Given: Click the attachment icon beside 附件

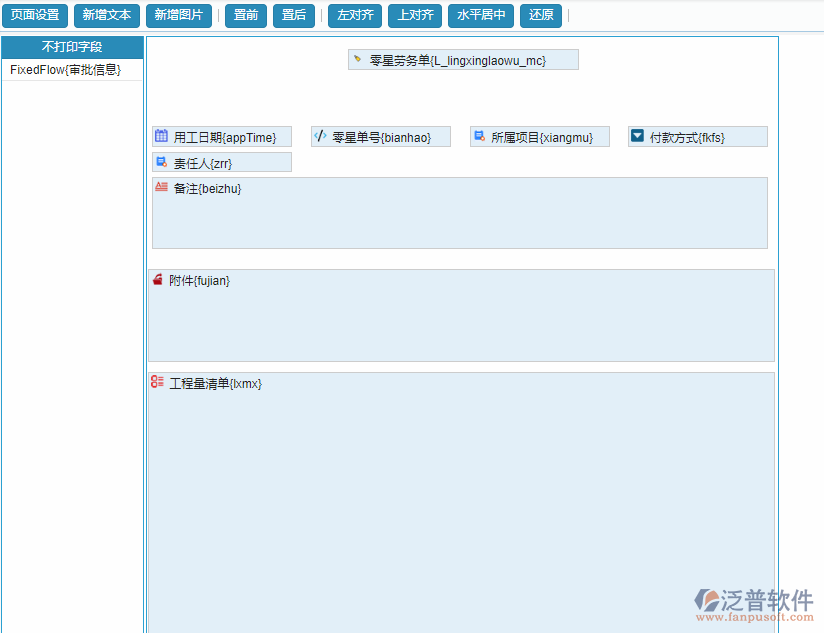Looking at the screenshot, I should coord(157,279).
